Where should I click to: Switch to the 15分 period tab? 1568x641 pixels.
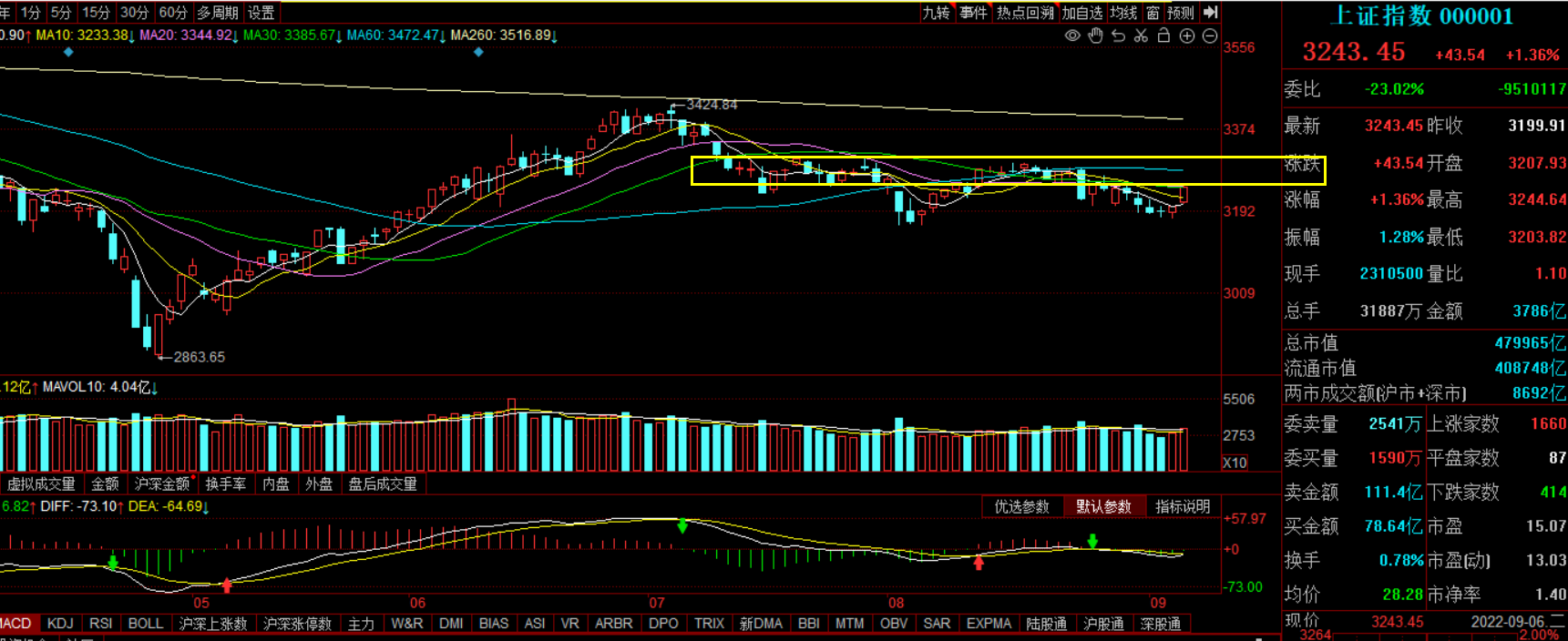[96, 13]
